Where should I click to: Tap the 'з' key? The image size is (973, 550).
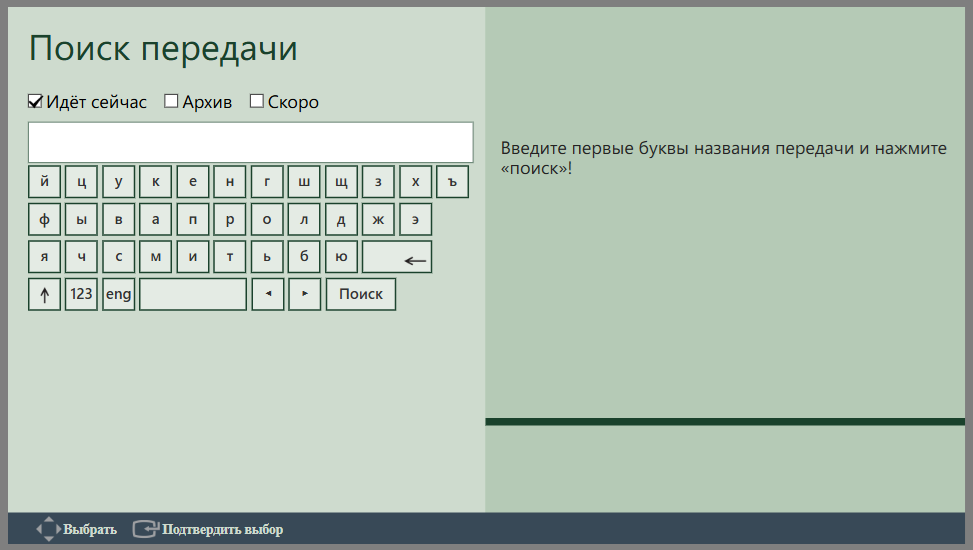[378, 182]
